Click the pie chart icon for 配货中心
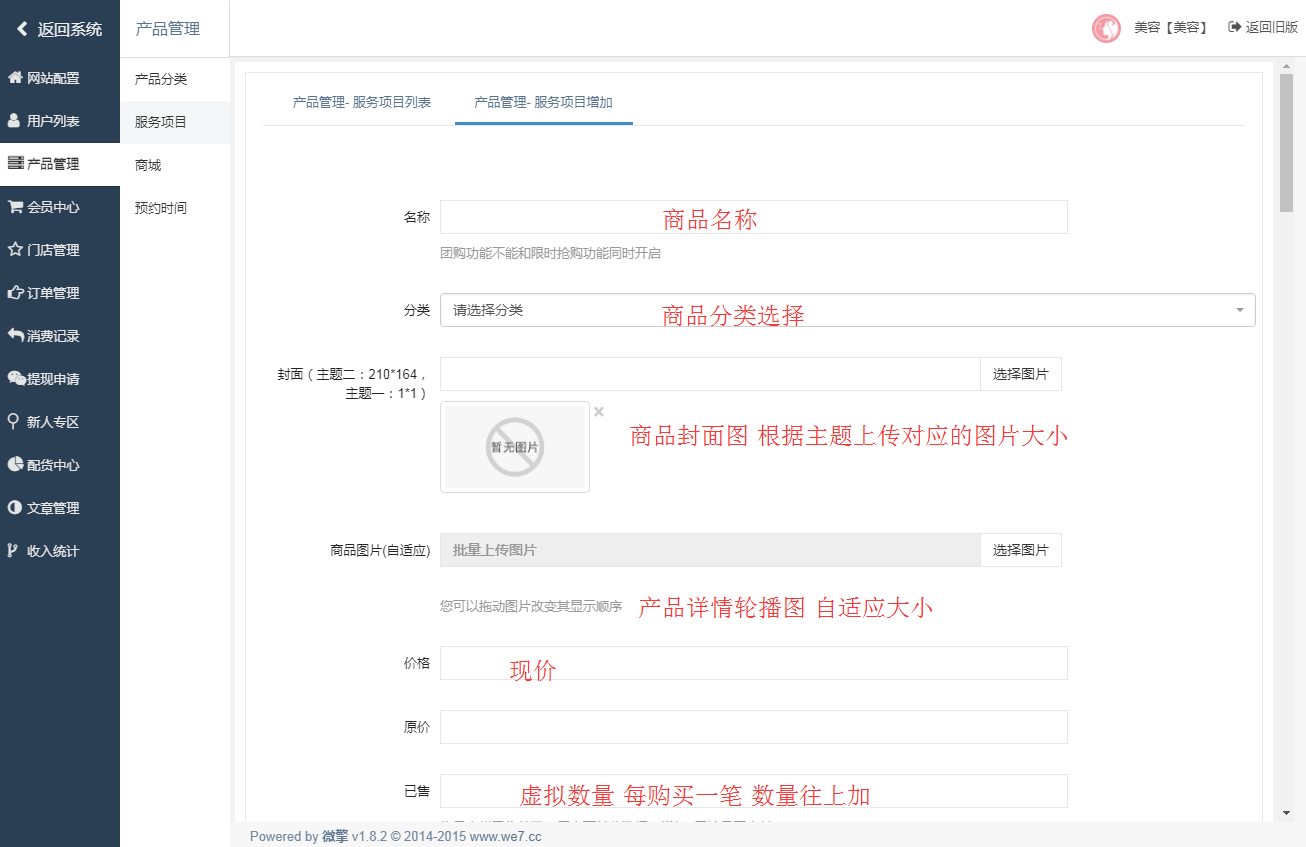 tap(15, 465)
